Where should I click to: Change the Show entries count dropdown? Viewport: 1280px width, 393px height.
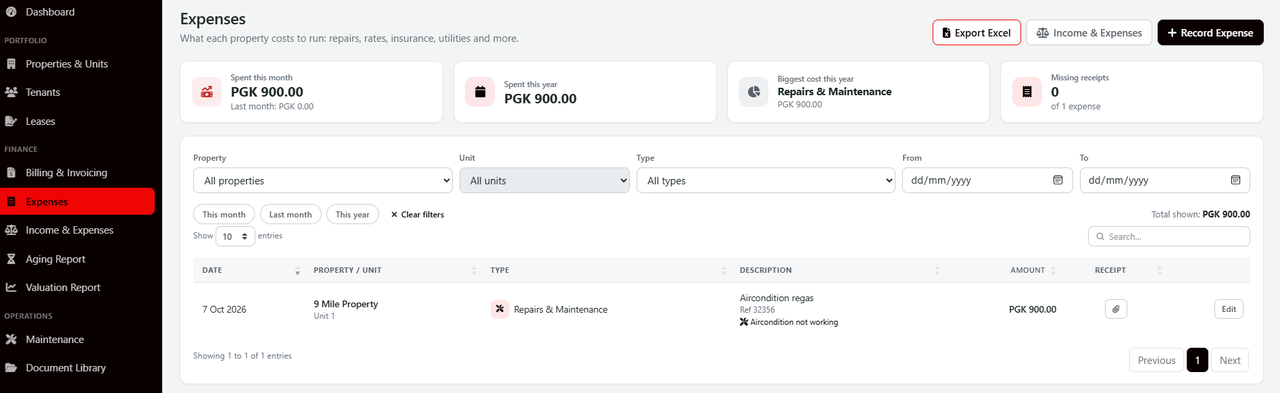tap(234, 237)
